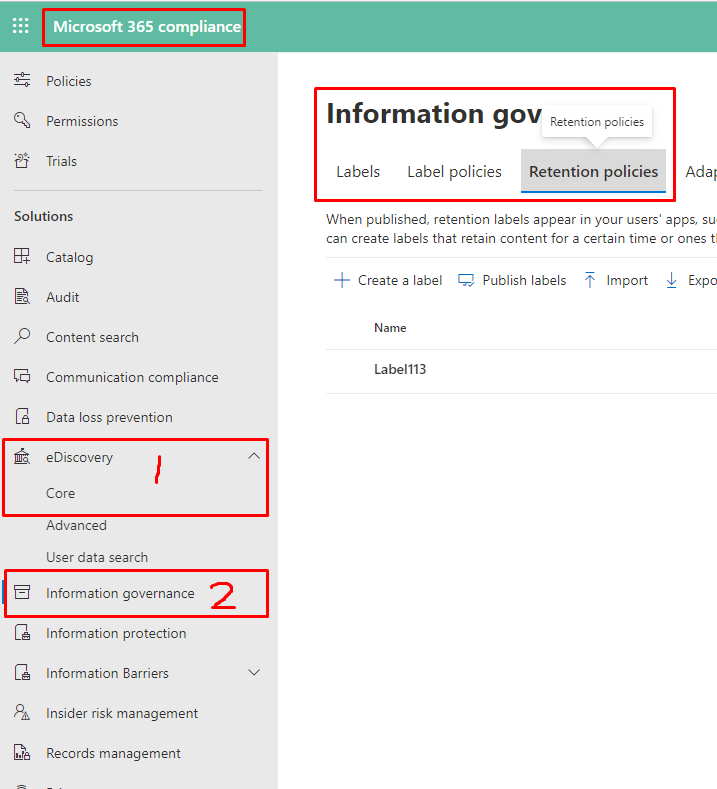
Task: Open Core under eDiscovery
Action: pos(60,493)
